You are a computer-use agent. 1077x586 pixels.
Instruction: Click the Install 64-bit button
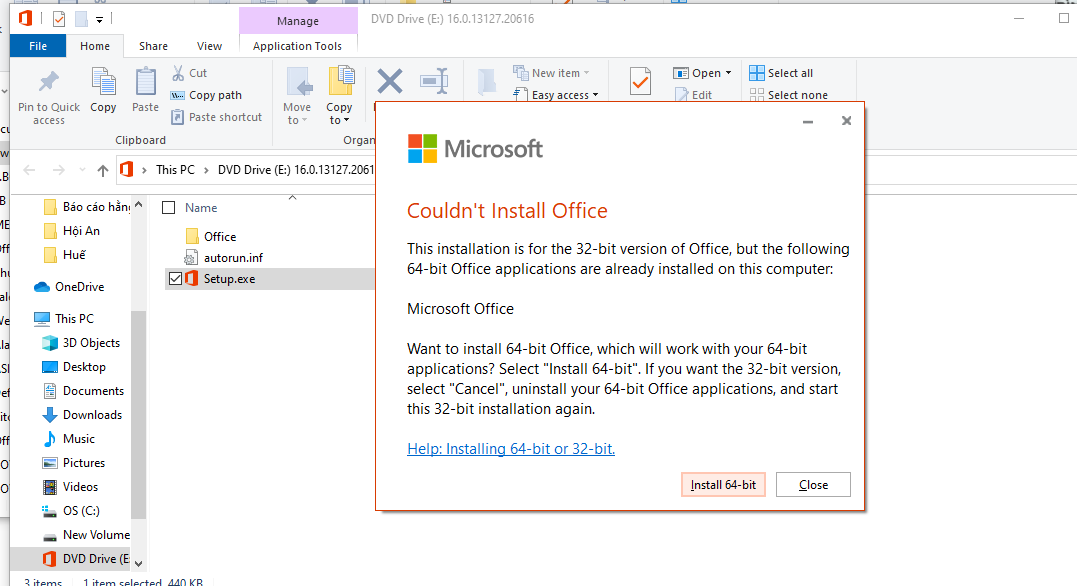[723, 484]
